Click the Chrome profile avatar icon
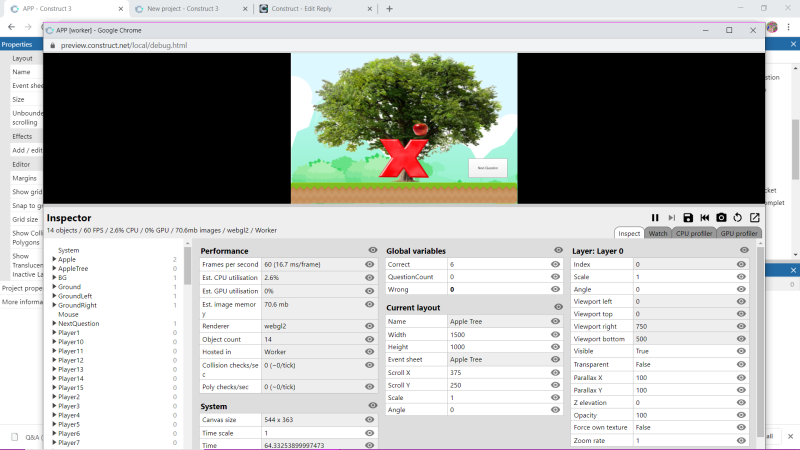This screenshot has height=450, width=800. (772, 27)
